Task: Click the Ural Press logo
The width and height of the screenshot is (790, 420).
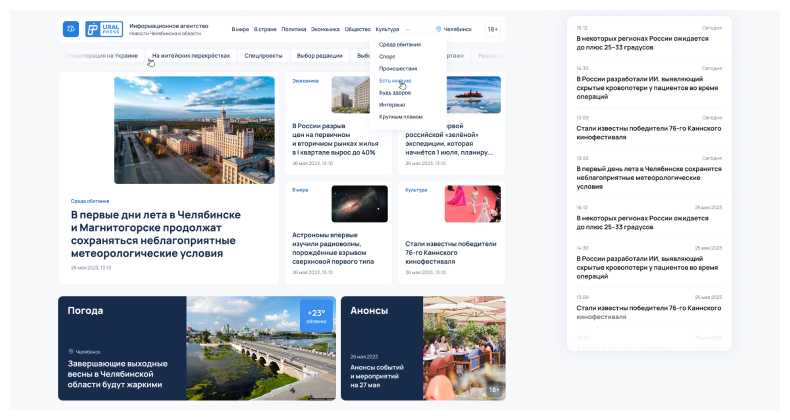Action: (x=104, y=29)
